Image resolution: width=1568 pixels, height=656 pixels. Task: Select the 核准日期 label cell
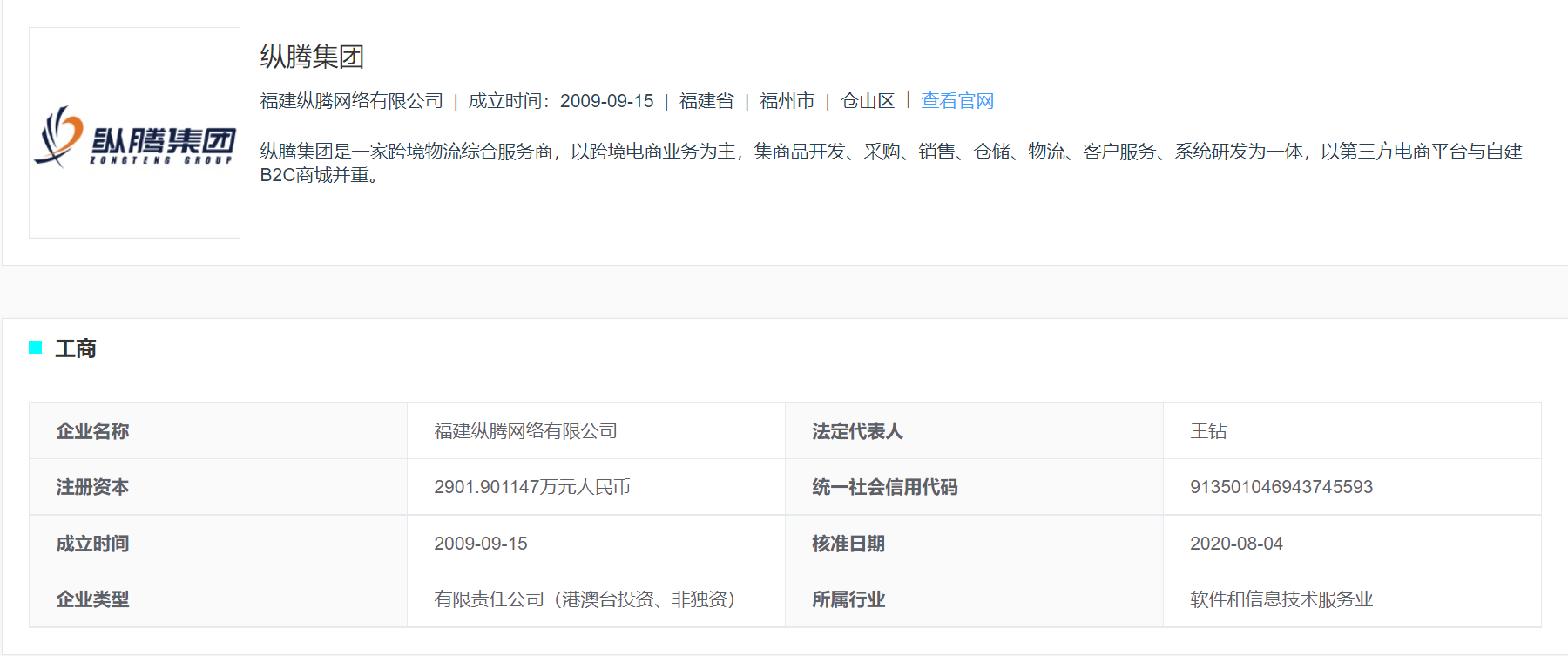tap(974, 544)
